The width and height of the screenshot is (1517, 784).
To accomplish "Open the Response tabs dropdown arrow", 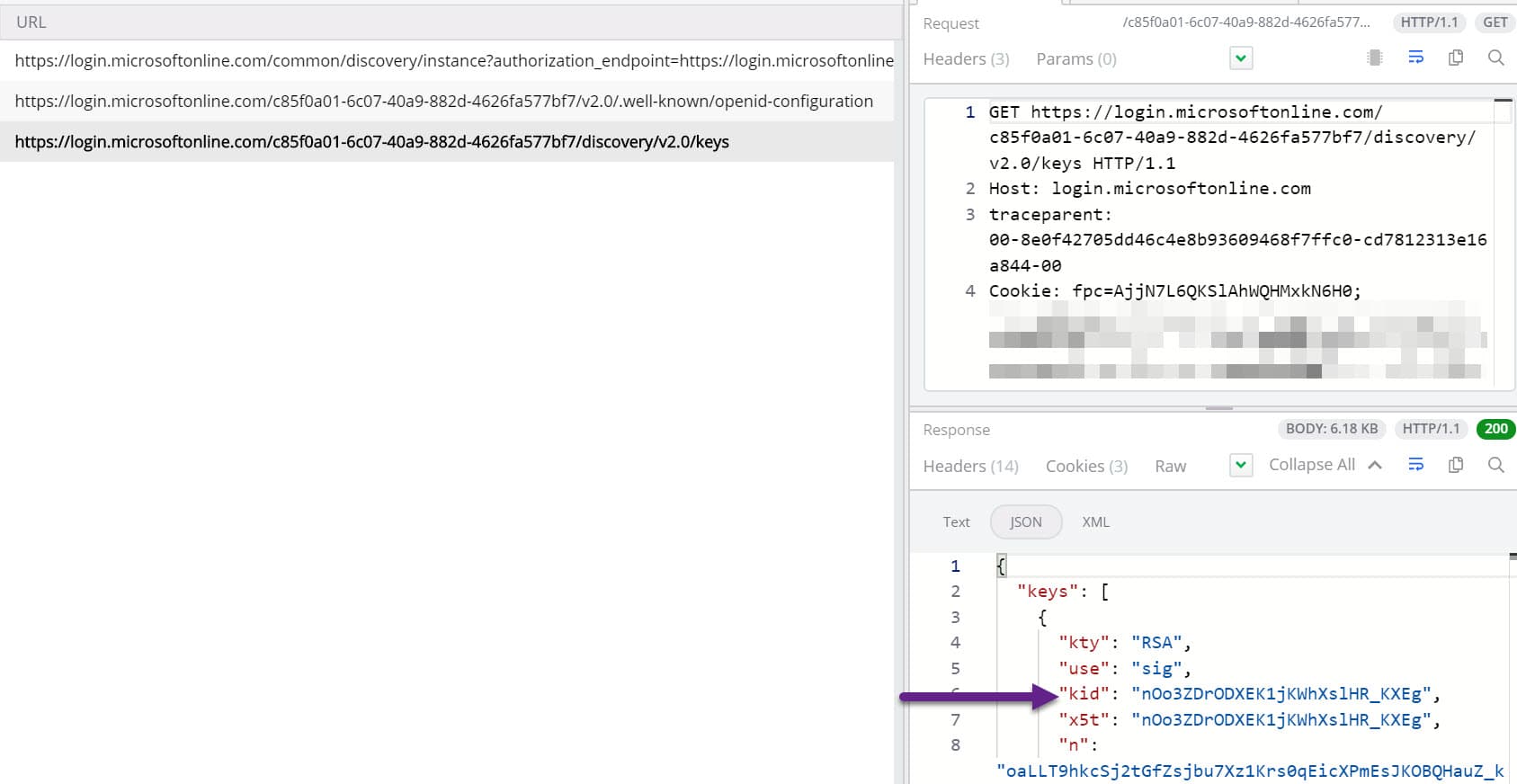I will 1241,465.
